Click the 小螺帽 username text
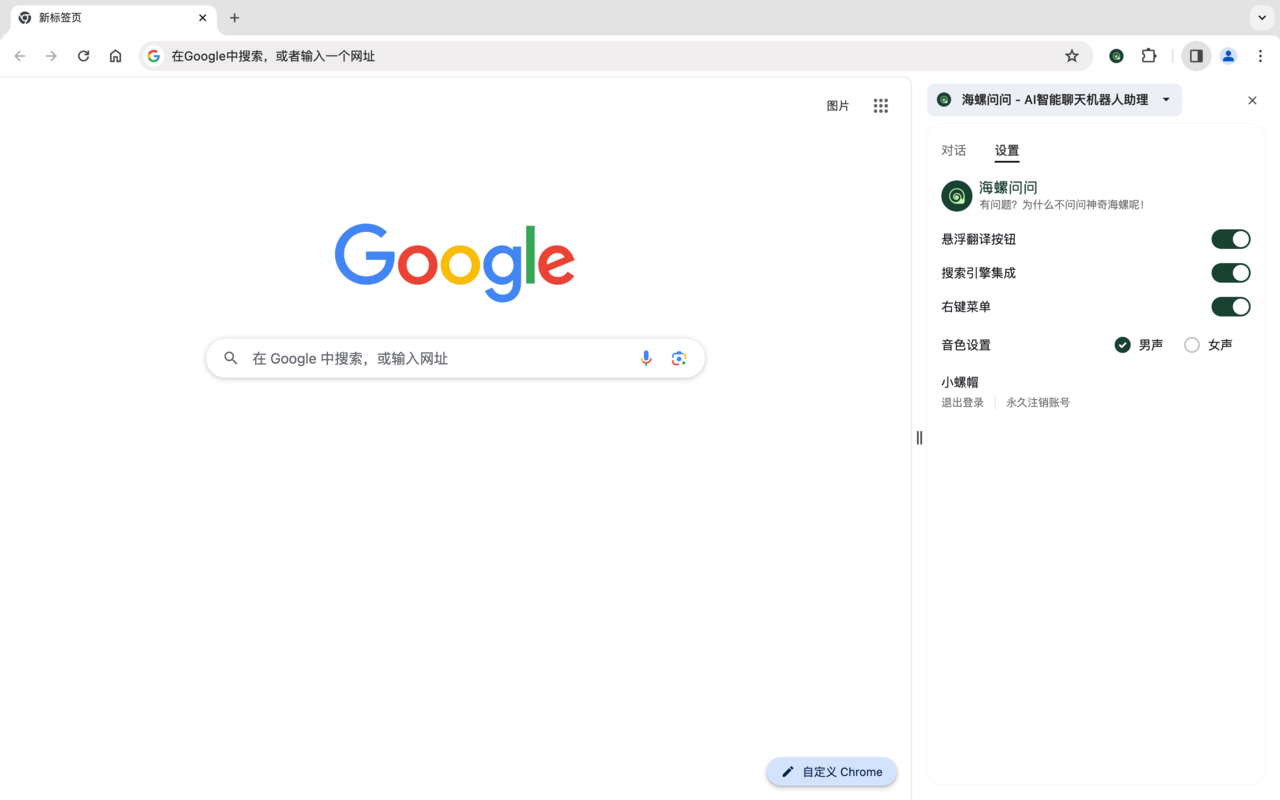Image resolution: width=1280 pixels, height=800 pixels. pos(960,382)
